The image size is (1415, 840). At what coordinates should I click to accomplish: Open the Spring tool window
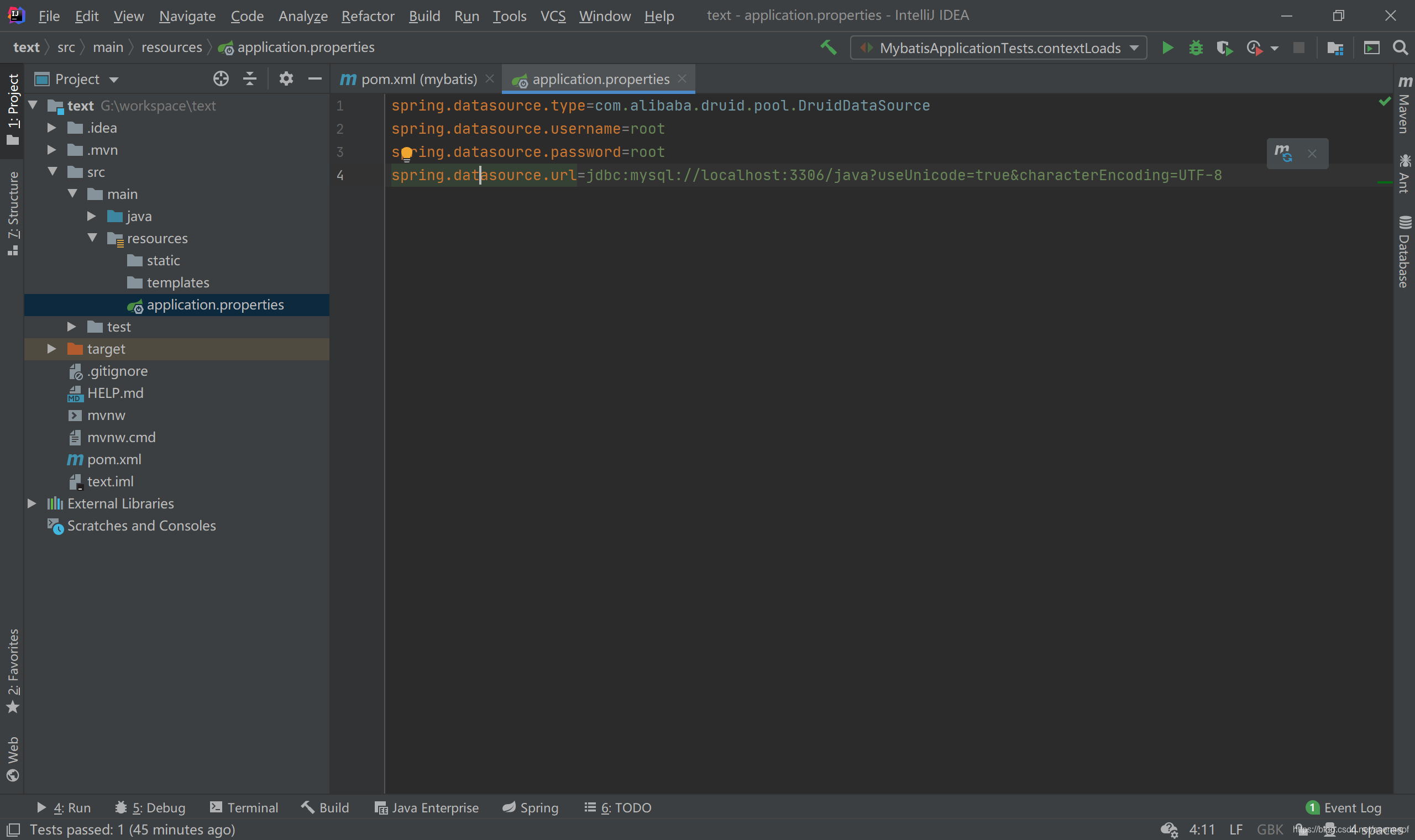coord(530,808)
